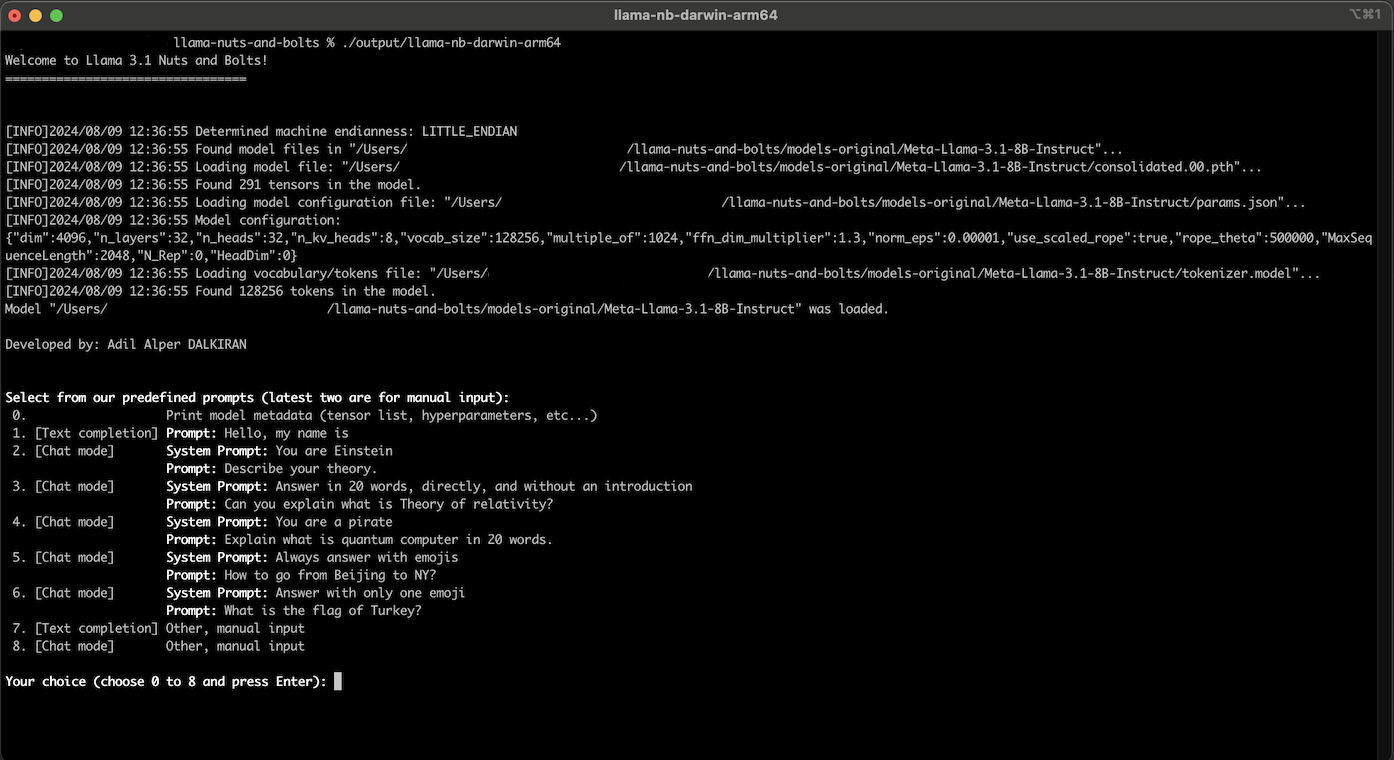Click system prompt 'Always answer with emojis'
Screen dimensions: 1394x760
coord(367,557)
